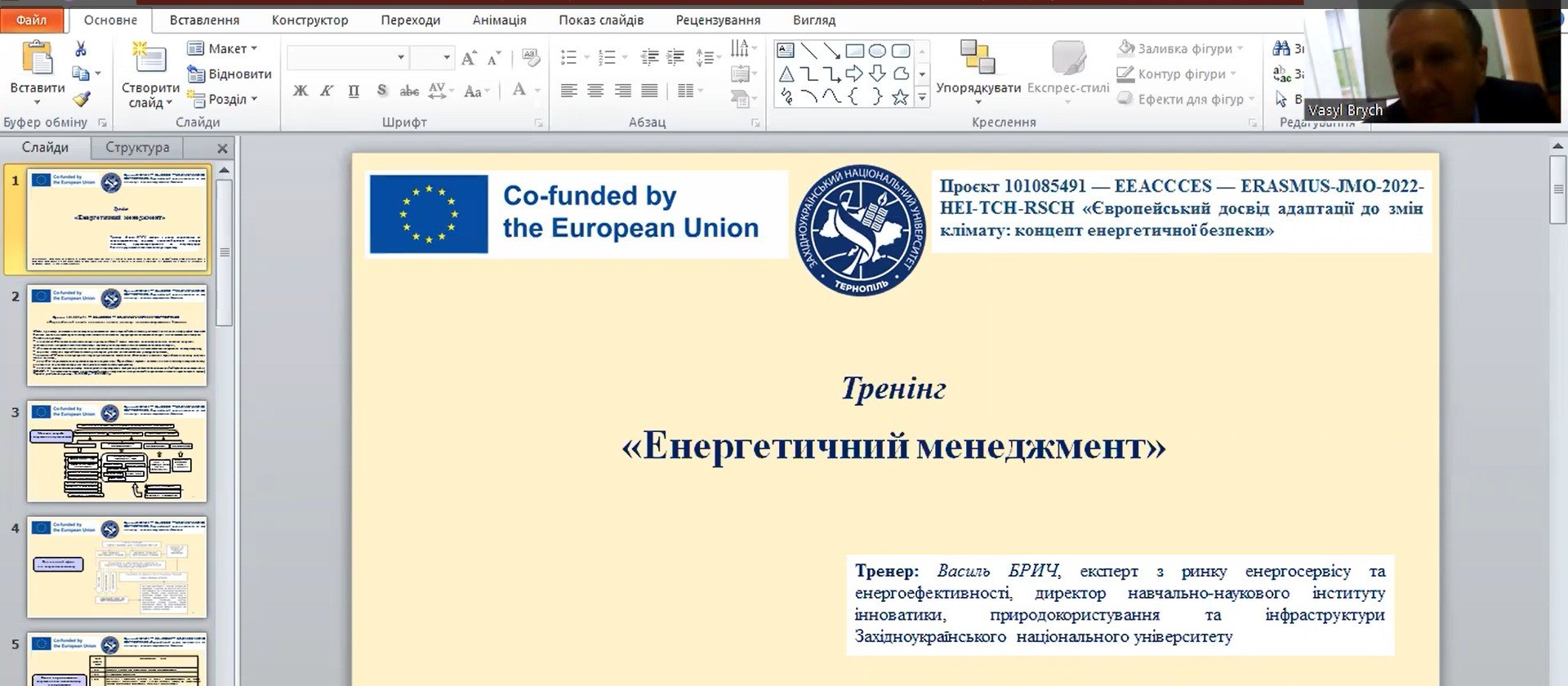Toggle underline (П) formatting

tap(354, 91)
